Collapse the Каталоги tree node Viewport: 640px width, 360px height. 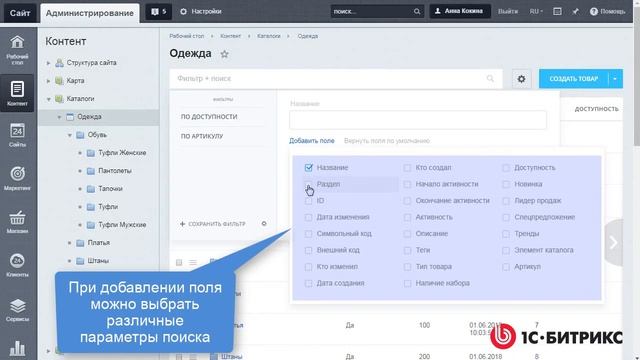(x=49, y=99)
